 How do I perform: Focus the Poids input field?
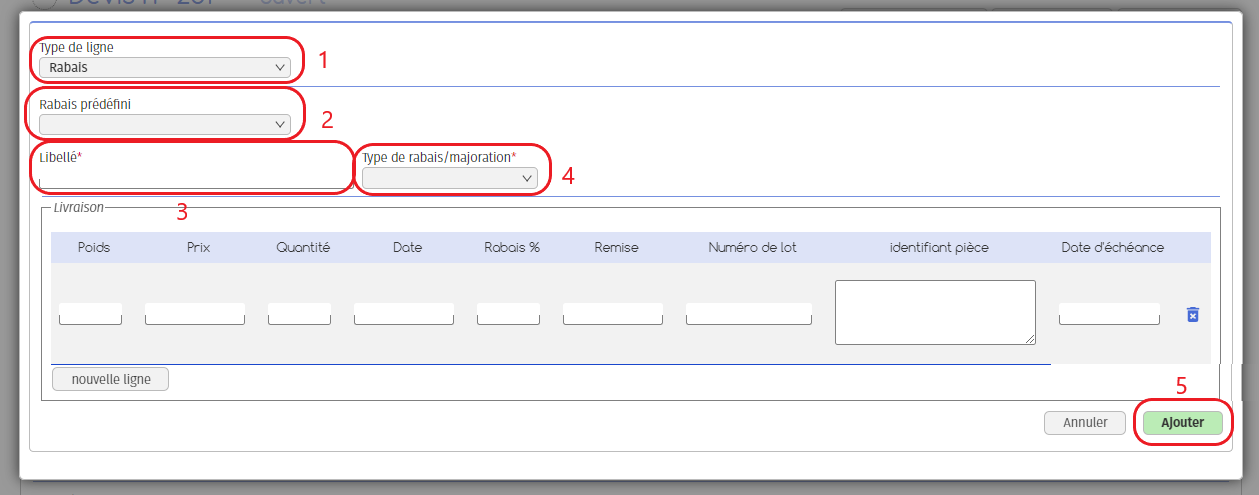coord(90,314)
